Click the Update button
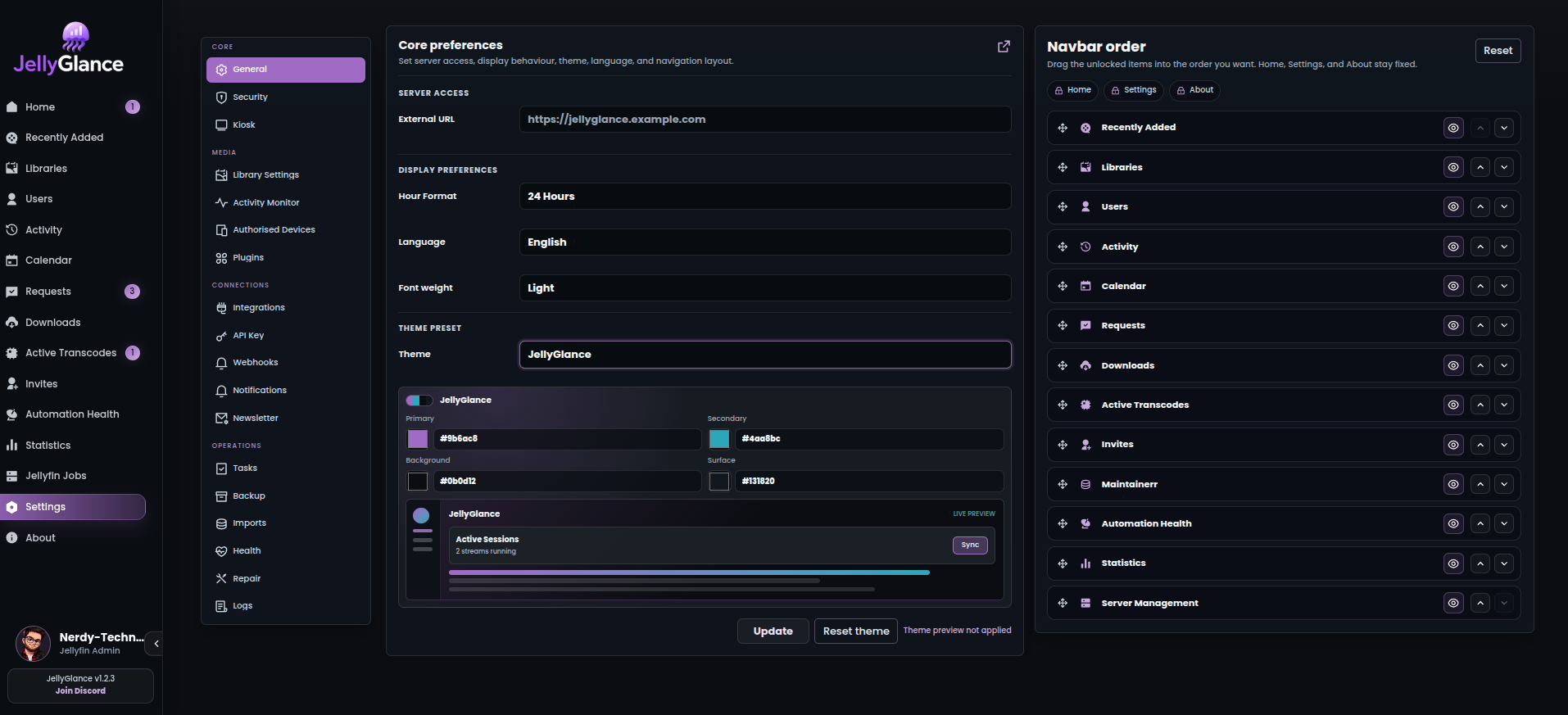The image size is (1568, 715). [773, 631]
